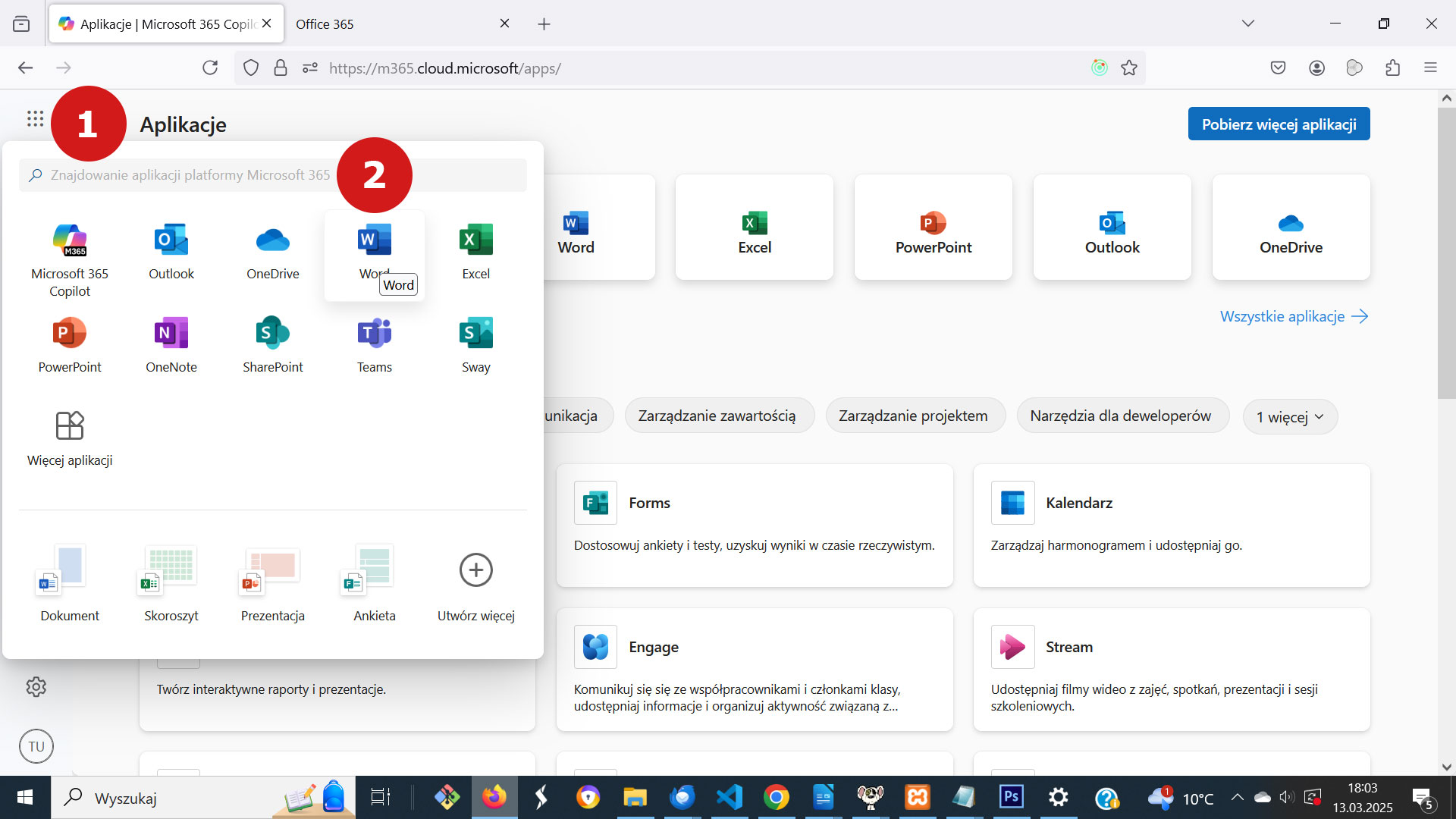Click 'Utwórz więcej' plus button
Screen dimensions: 1456x819
[475, 570]
